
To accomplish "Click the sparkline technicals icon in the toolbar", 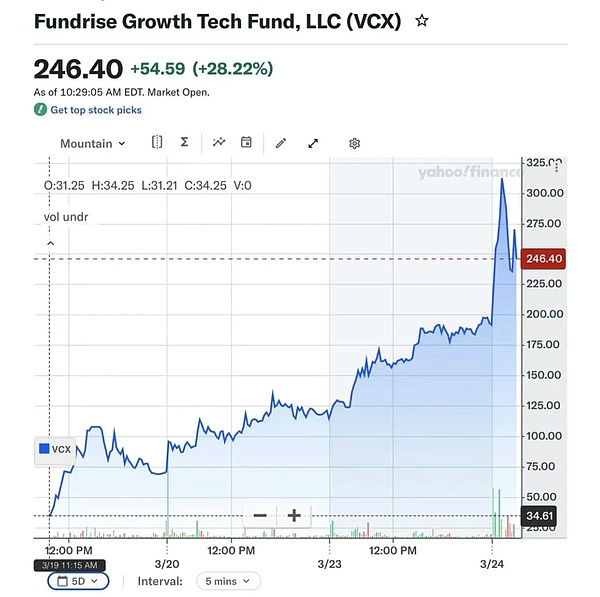I will (x=219, y=143).
